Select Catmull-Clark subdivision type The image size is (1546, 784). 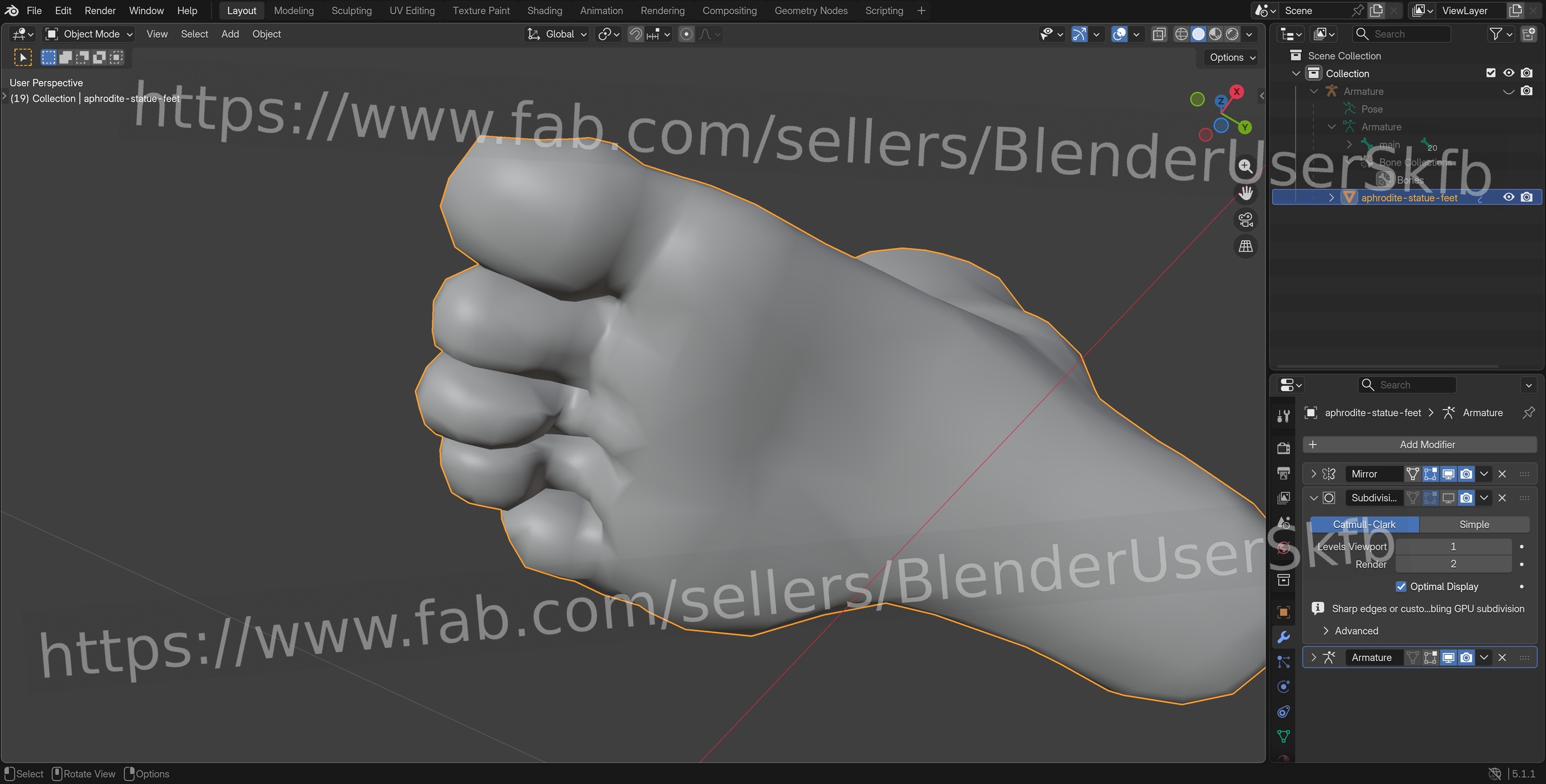(x=1364, y=524)
